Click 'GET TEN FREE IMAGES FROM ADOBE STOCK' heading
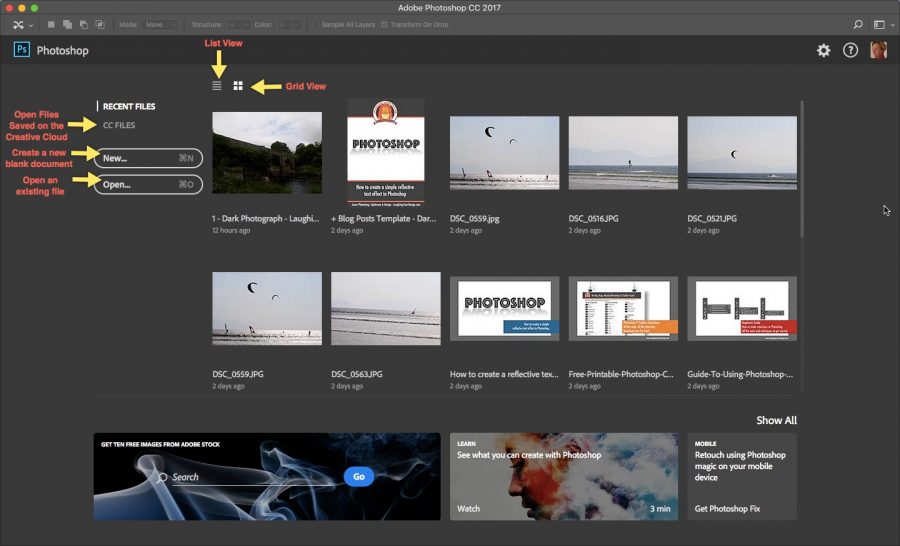Viewport: 900px width, 546px height. (x=160, y=444)
